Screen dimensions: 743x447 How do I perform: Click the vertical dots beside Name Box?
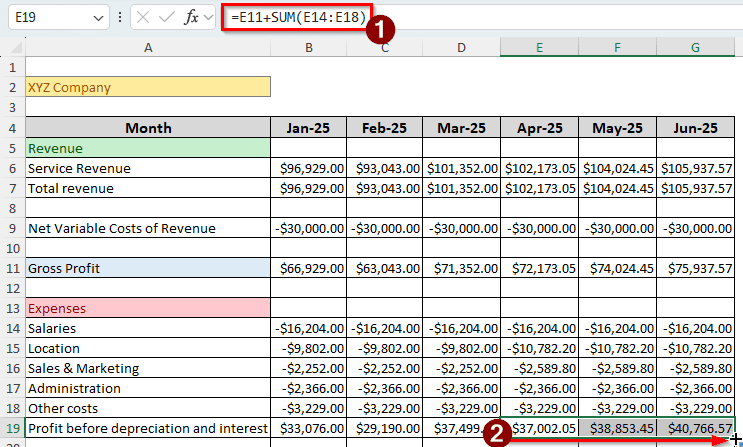[120, 18]
